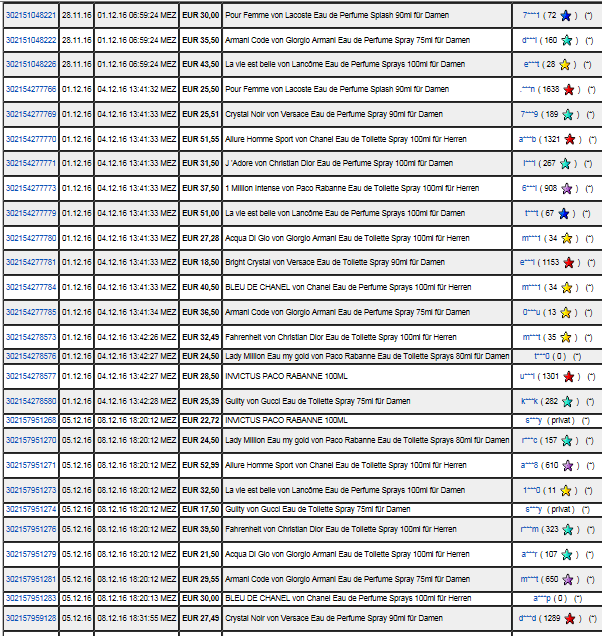The image size is (602, 636).
Task: Click the teal star beside feedback score 107
Action: coord(567,555)
